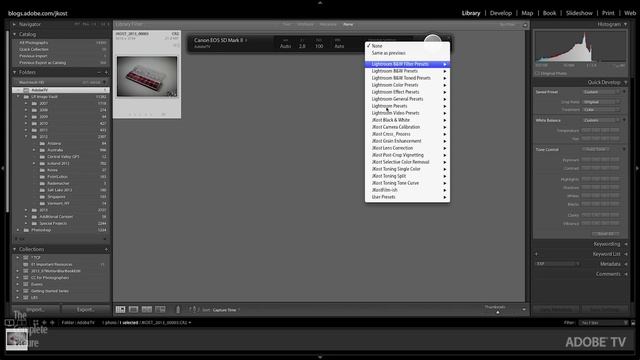Go back with filmstrip left arrow
Viewport: 640px width, 360px height.
click(44, 322)
